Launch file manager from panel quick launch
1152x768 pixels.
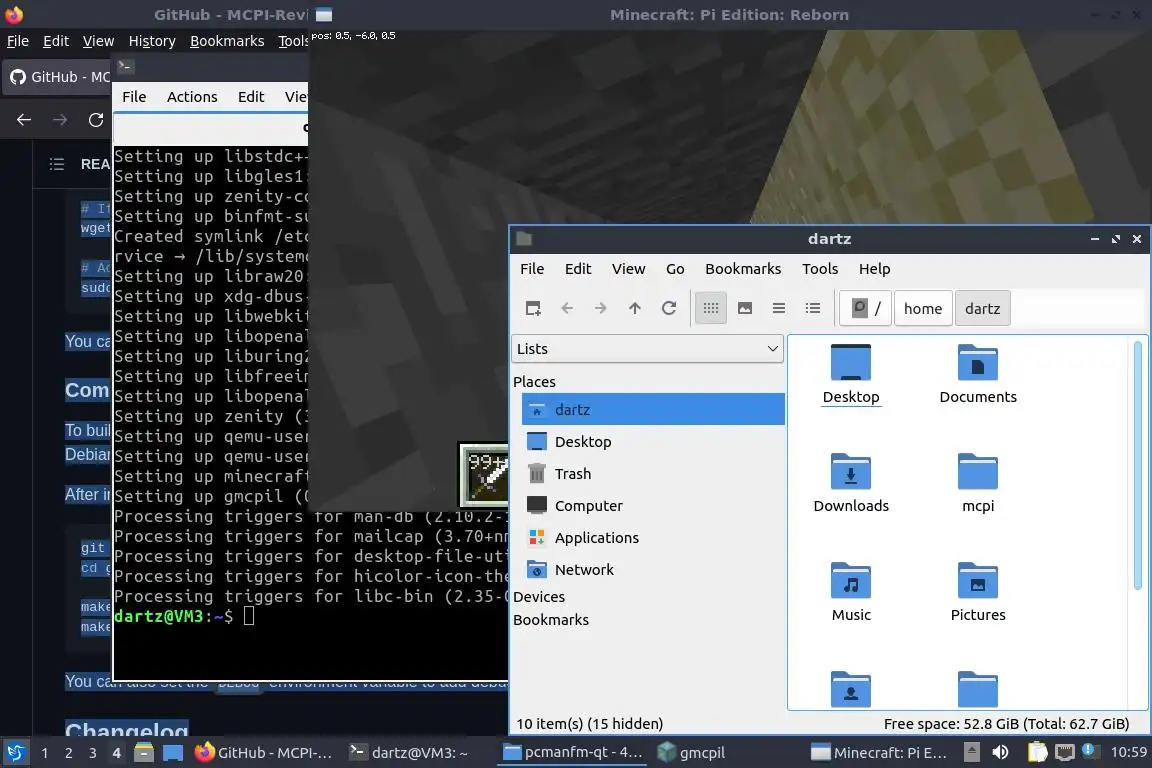coord(144,753)
